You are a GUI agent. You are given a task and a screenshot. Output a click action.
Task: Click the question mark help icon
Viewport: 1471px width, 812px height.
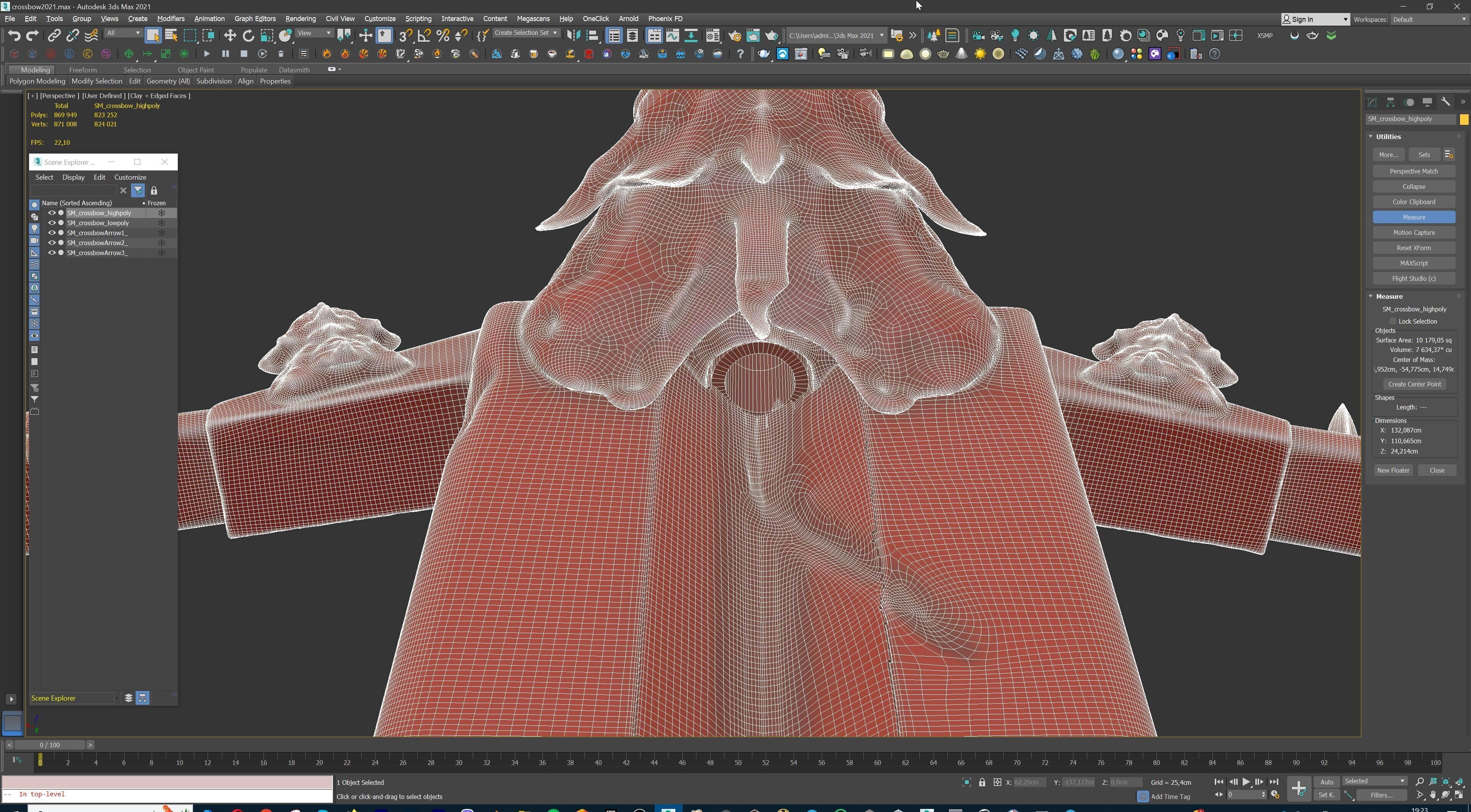[x=740, y=54]
